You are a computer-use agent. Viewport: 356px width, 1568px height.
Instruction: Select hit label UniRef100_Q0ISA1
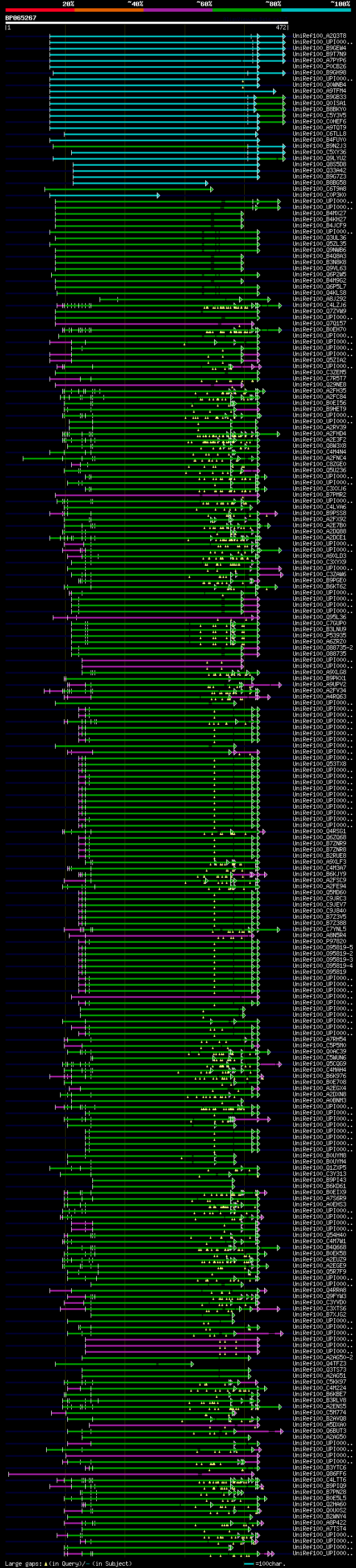click(x=319, y=103)
